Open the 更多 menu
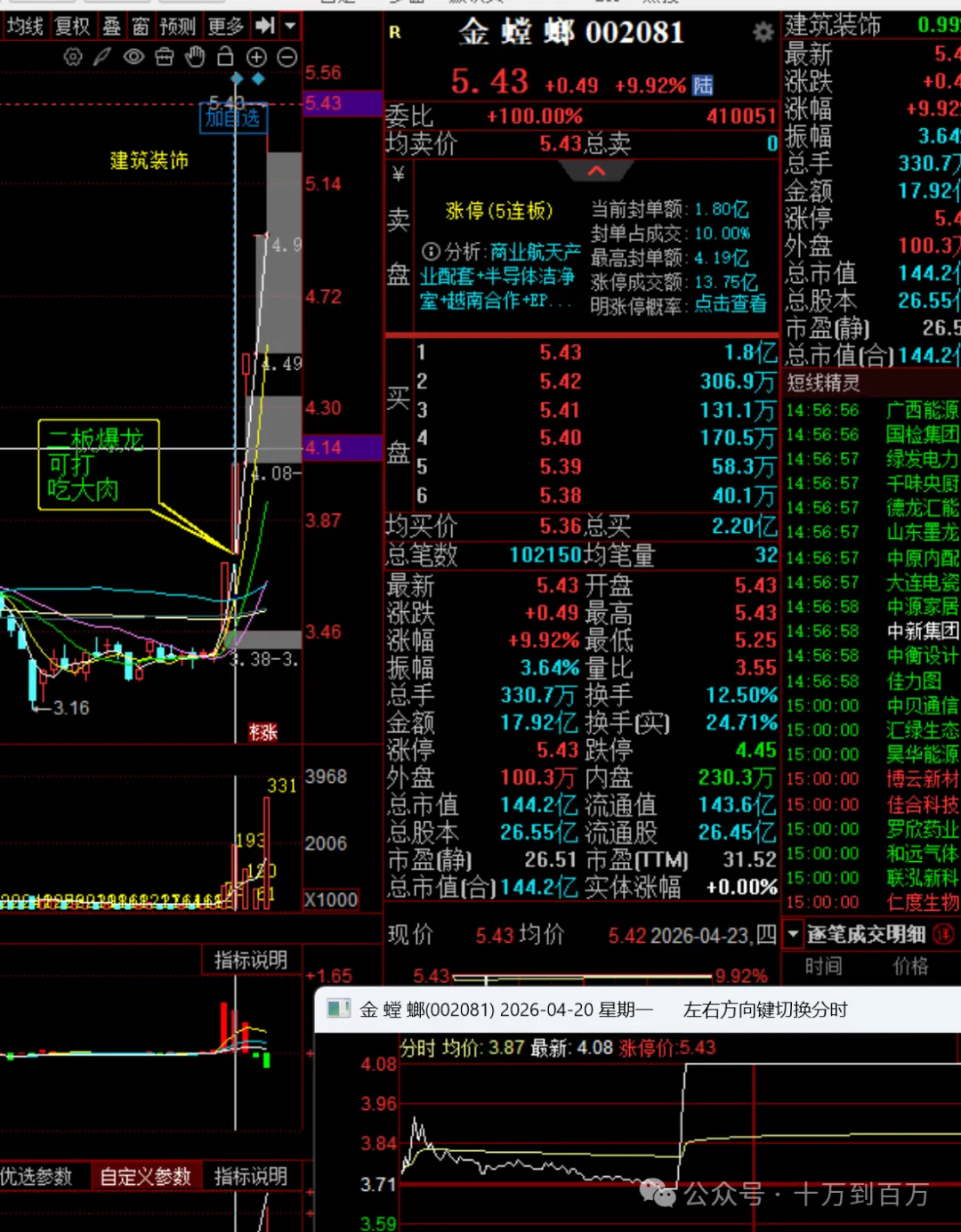The width and height of the screenshot is (961, 1232). (x=225, y=26)
